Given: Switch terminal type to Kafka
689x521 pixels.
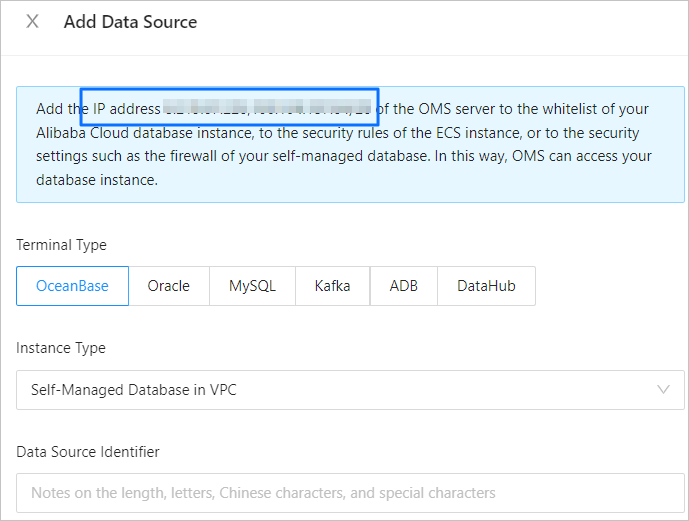Looking at the screenshot, I should (x=332, y=286).
